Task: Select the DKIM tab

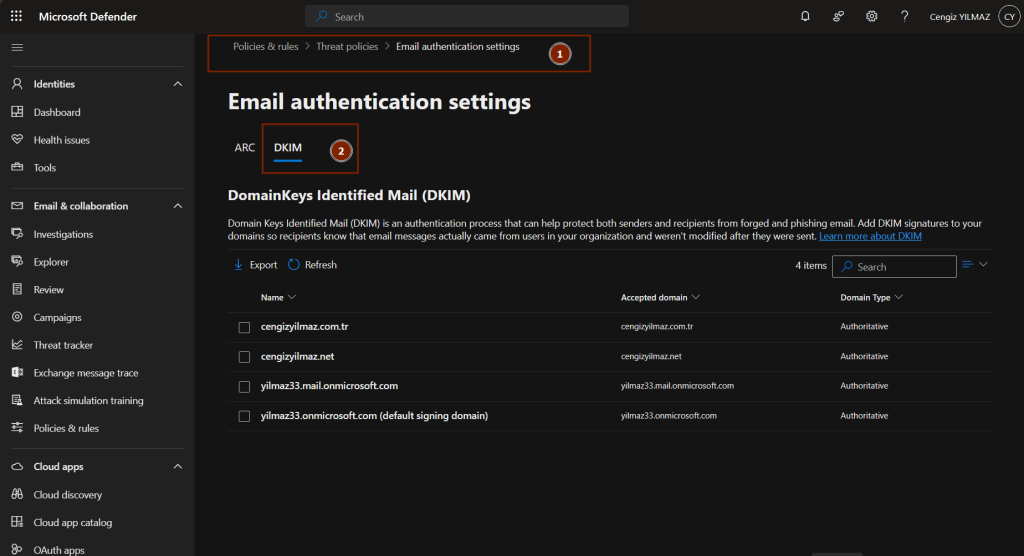Action: (288, 147)
